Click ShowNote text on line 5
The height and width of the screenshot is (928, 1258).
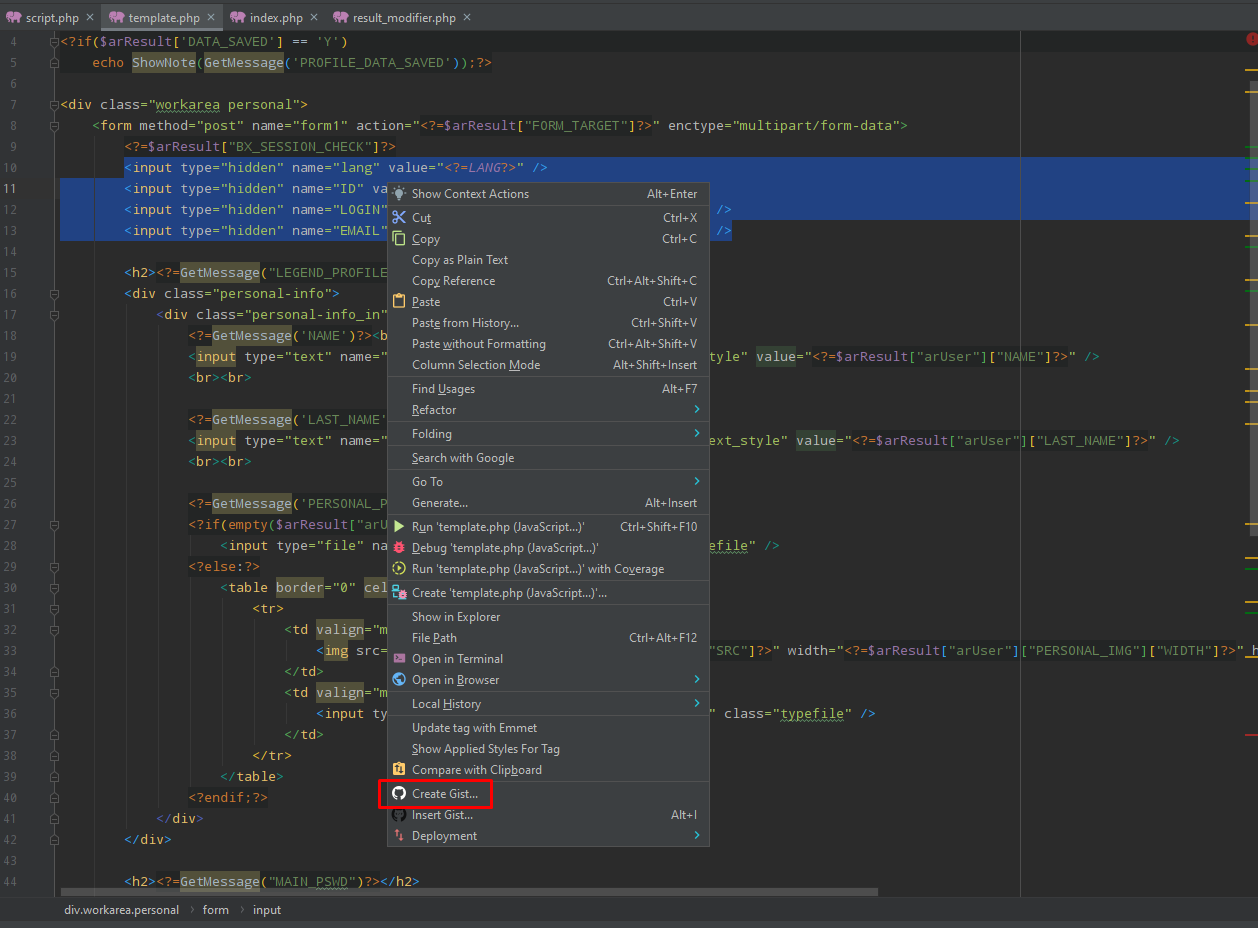pyautogui.click(x=164, y=63)
